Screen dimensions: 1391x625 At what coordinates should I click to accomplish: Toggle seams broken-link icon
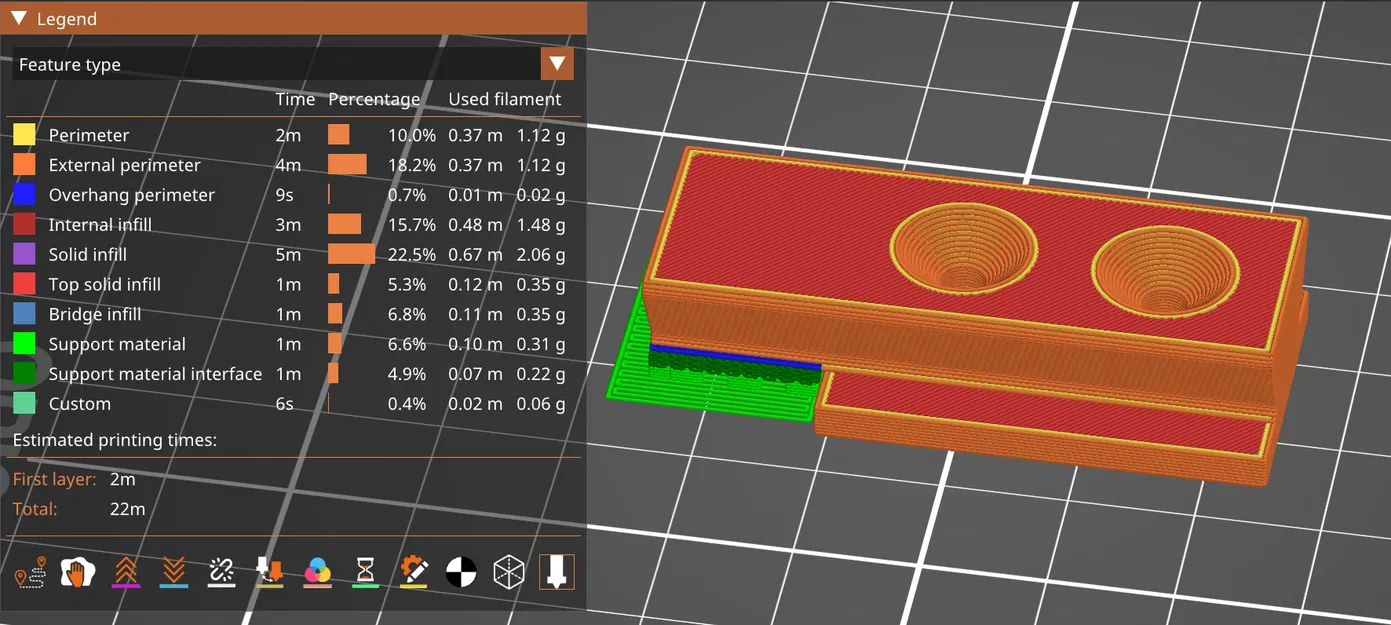[221, 572]
